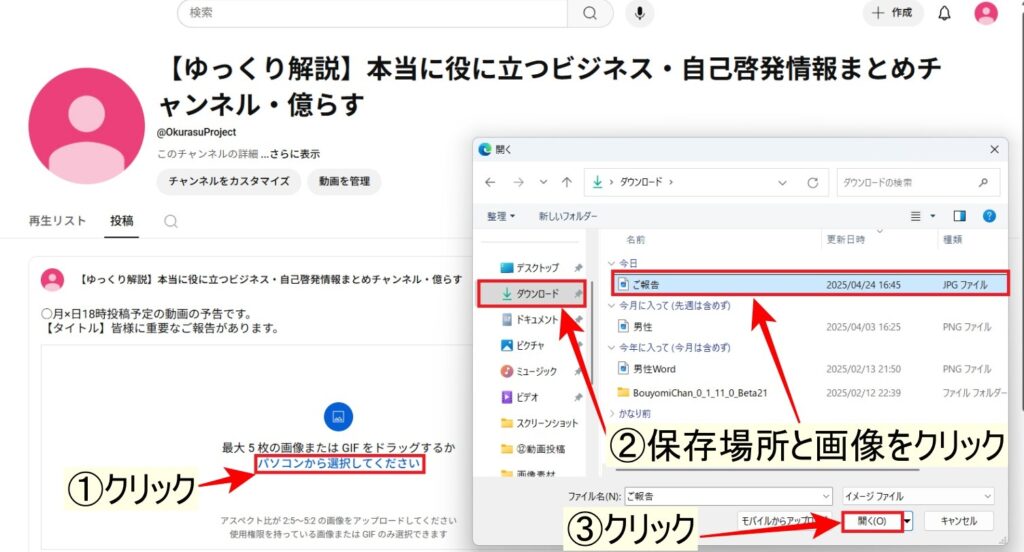Image resolution: width=1024 pixels, height=552 pixels.
Task: Click the 作成 button
Action: click(x=893, y=13)
